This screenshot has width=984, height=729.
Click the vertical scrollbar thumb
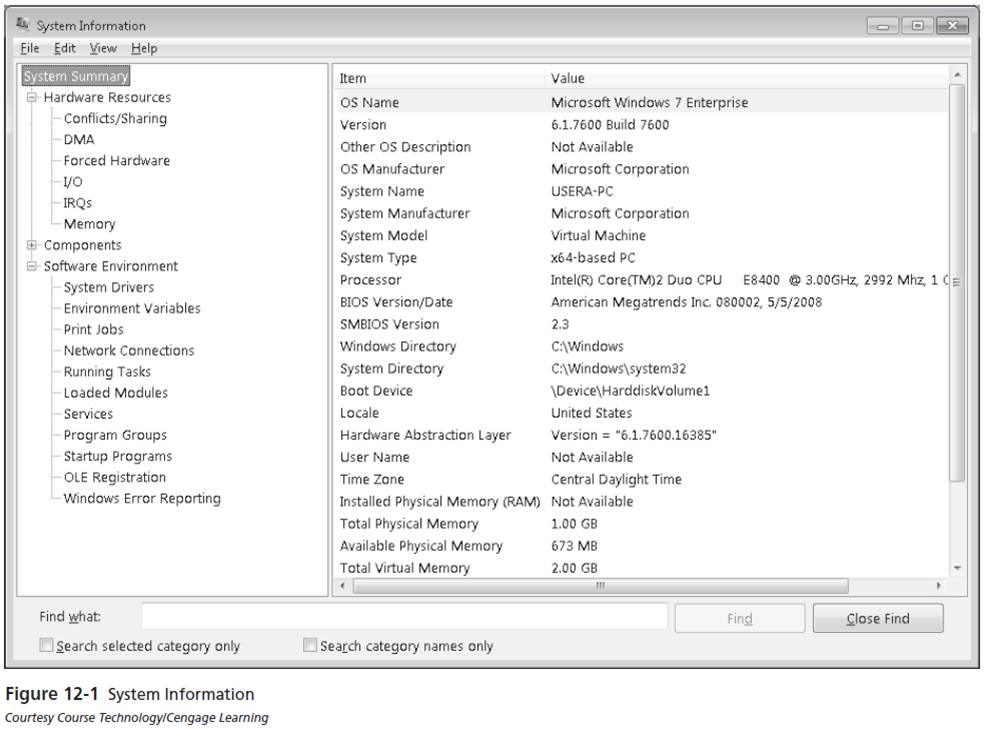(x=957, y=282)
